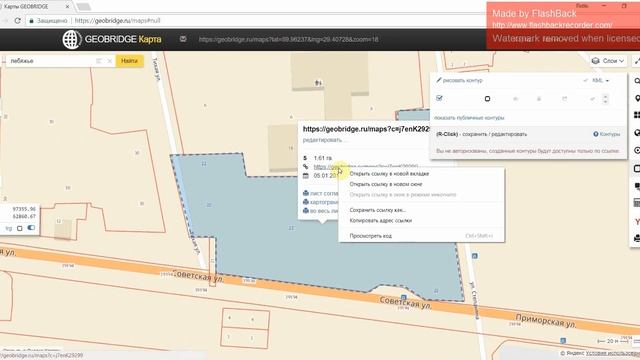640x360 pixels.
Task: Open the Контуры help link
Action: pos(607,134)
